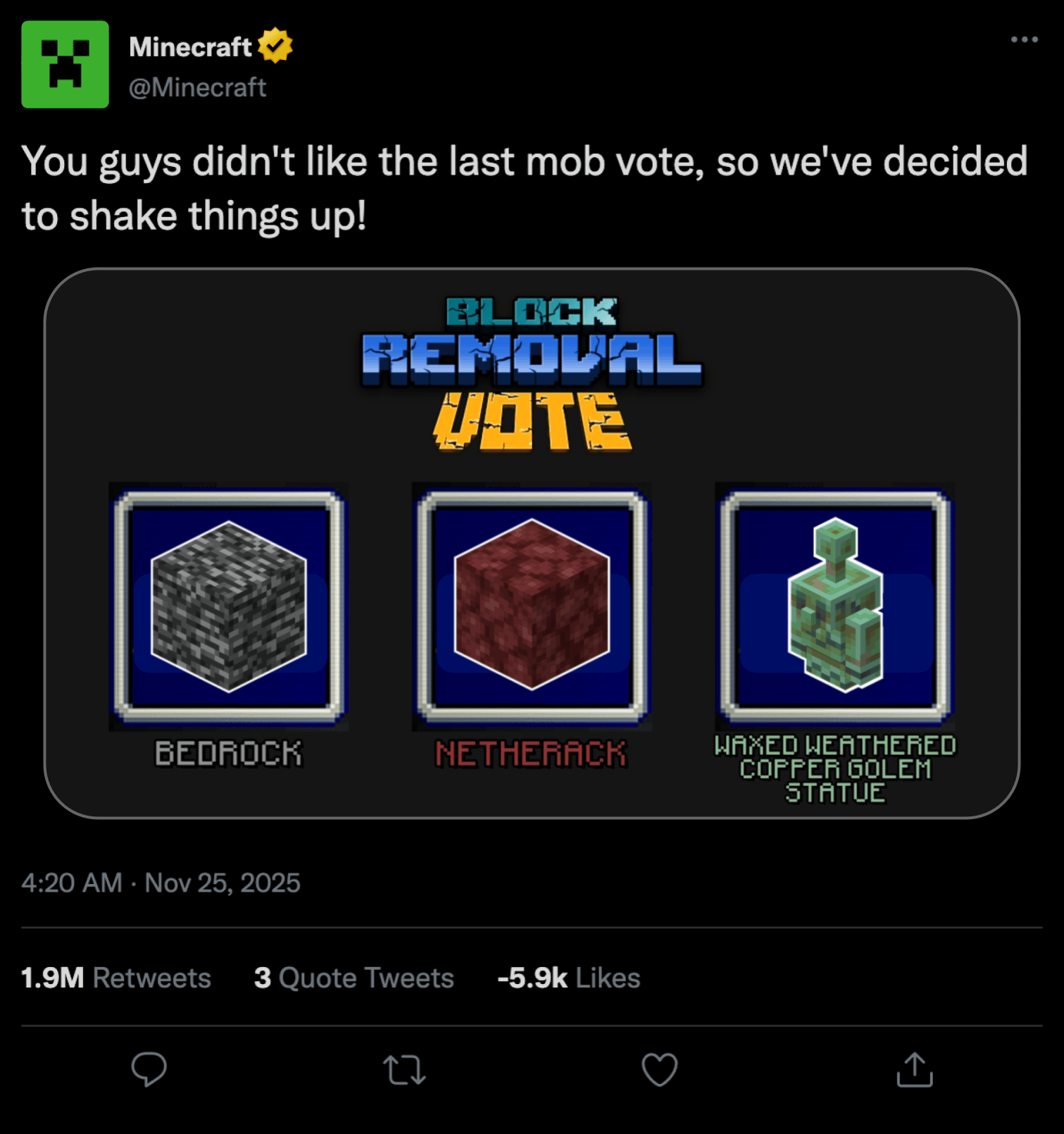View the -5.9k Likes list
Screen dimensions: 1064x1134
point(568,978)
